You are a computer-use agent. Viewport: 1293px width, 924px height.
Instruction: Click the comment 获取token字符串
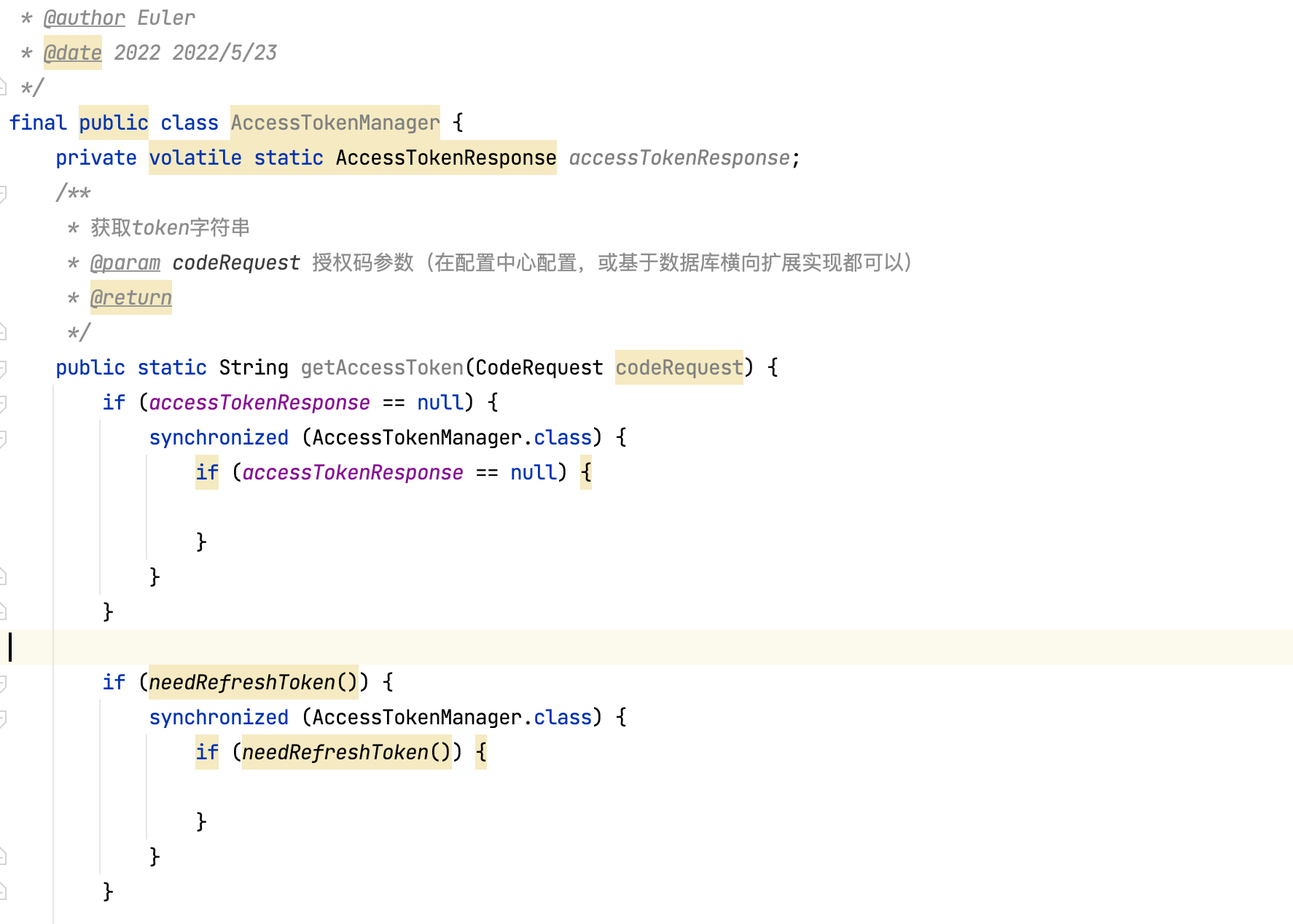pyautogui.click(x=171, y=227)
